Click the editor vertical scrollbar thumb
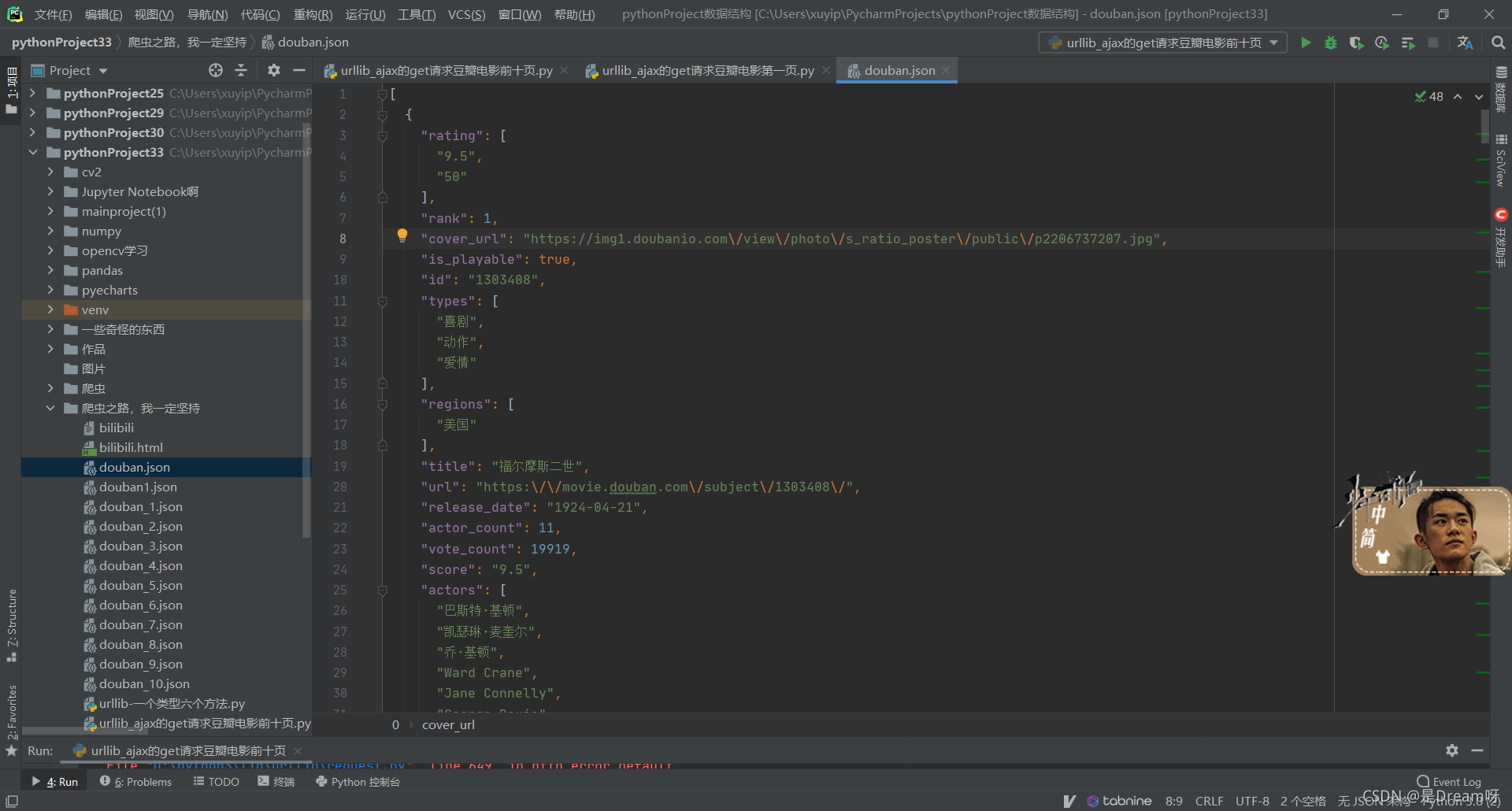This screenshot has width=1512, height=811. click(x=1485, y=126)
